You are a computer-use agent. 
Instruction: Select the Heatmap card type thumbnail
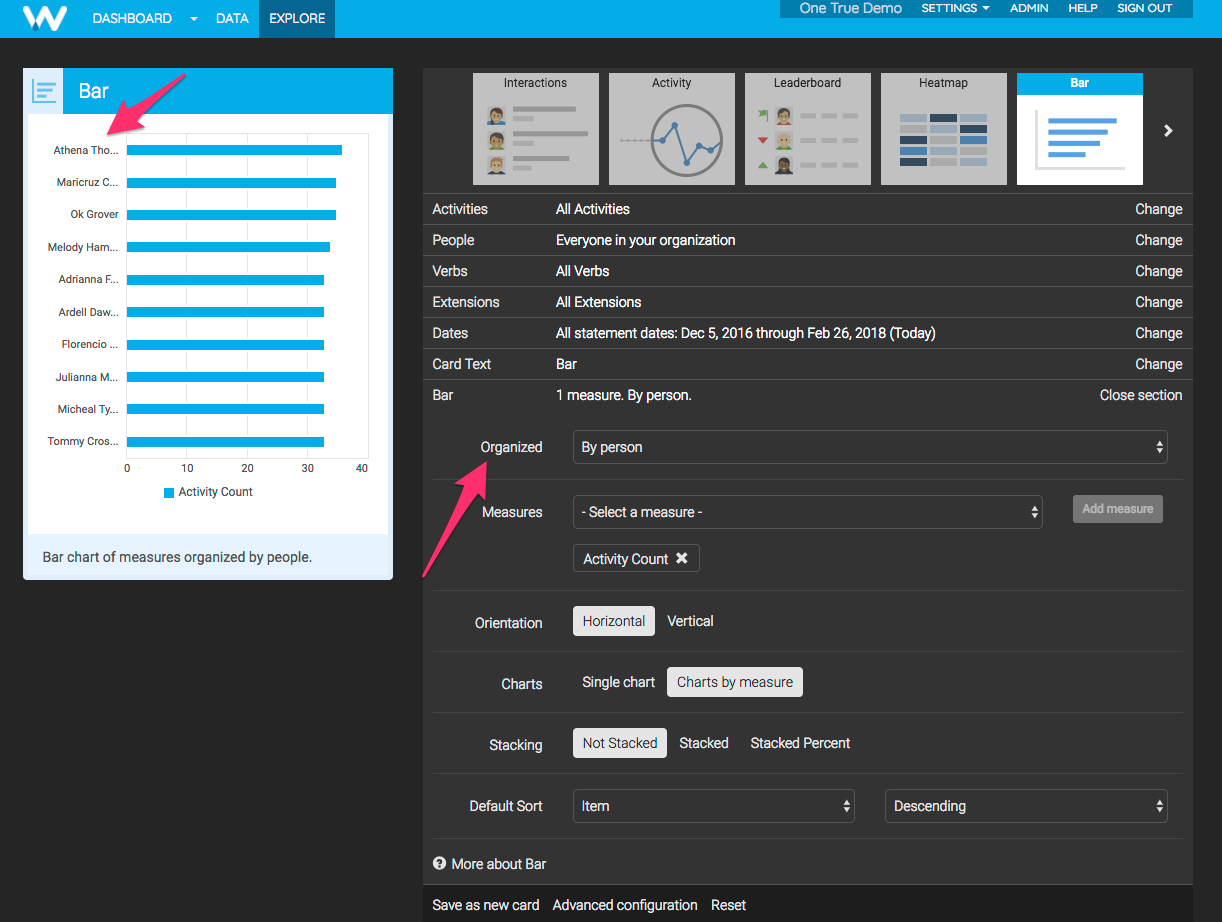[x=943, y=129]
